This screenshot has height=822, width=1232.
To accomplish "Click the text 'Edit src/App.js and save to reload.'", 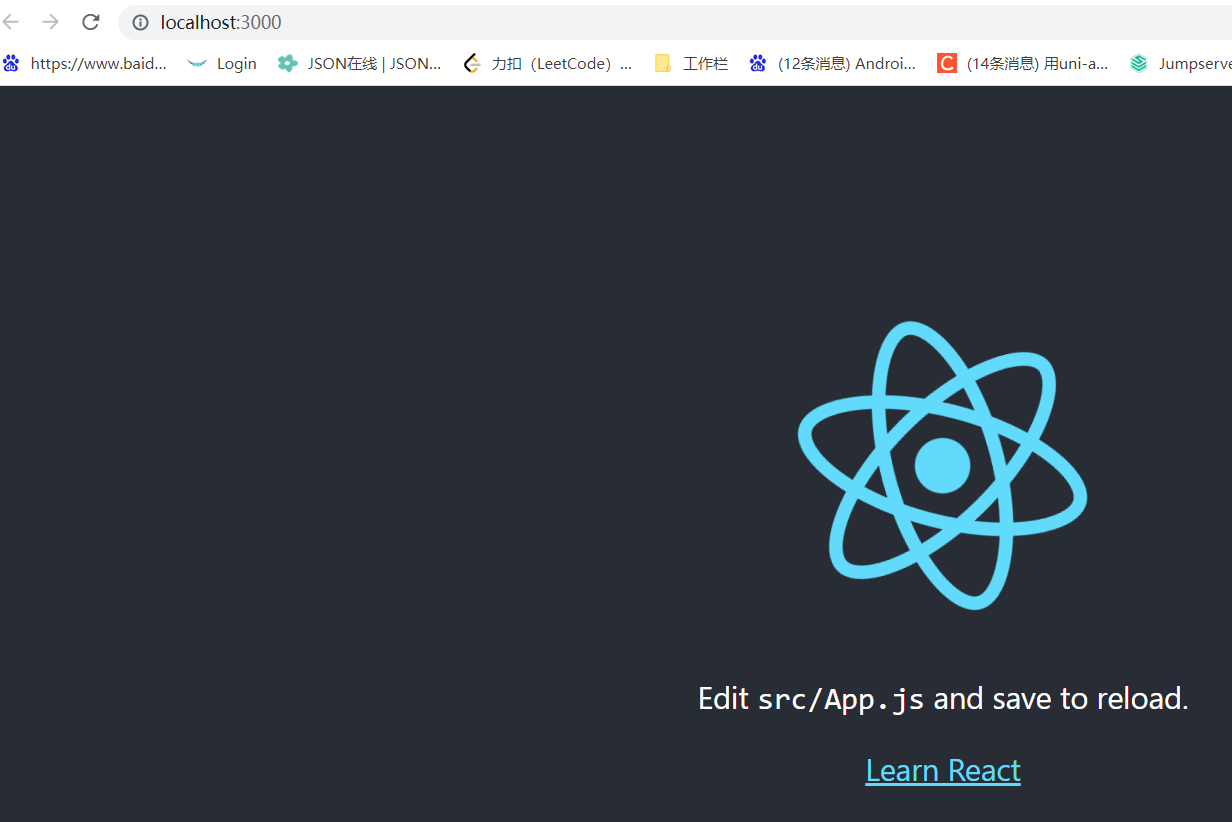I will click(943, 698).
